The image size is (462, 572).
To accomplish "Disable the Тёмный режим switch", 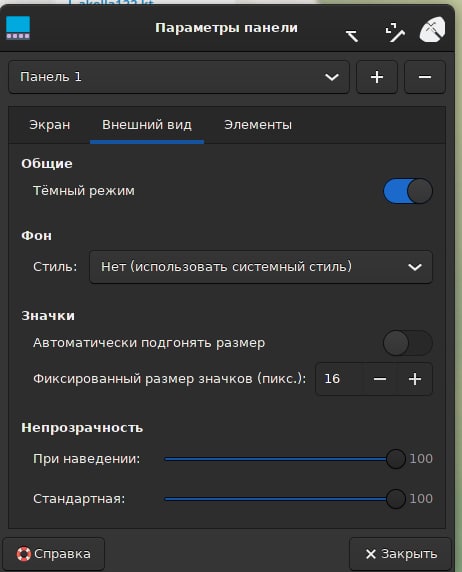I will tap(408, 191).
